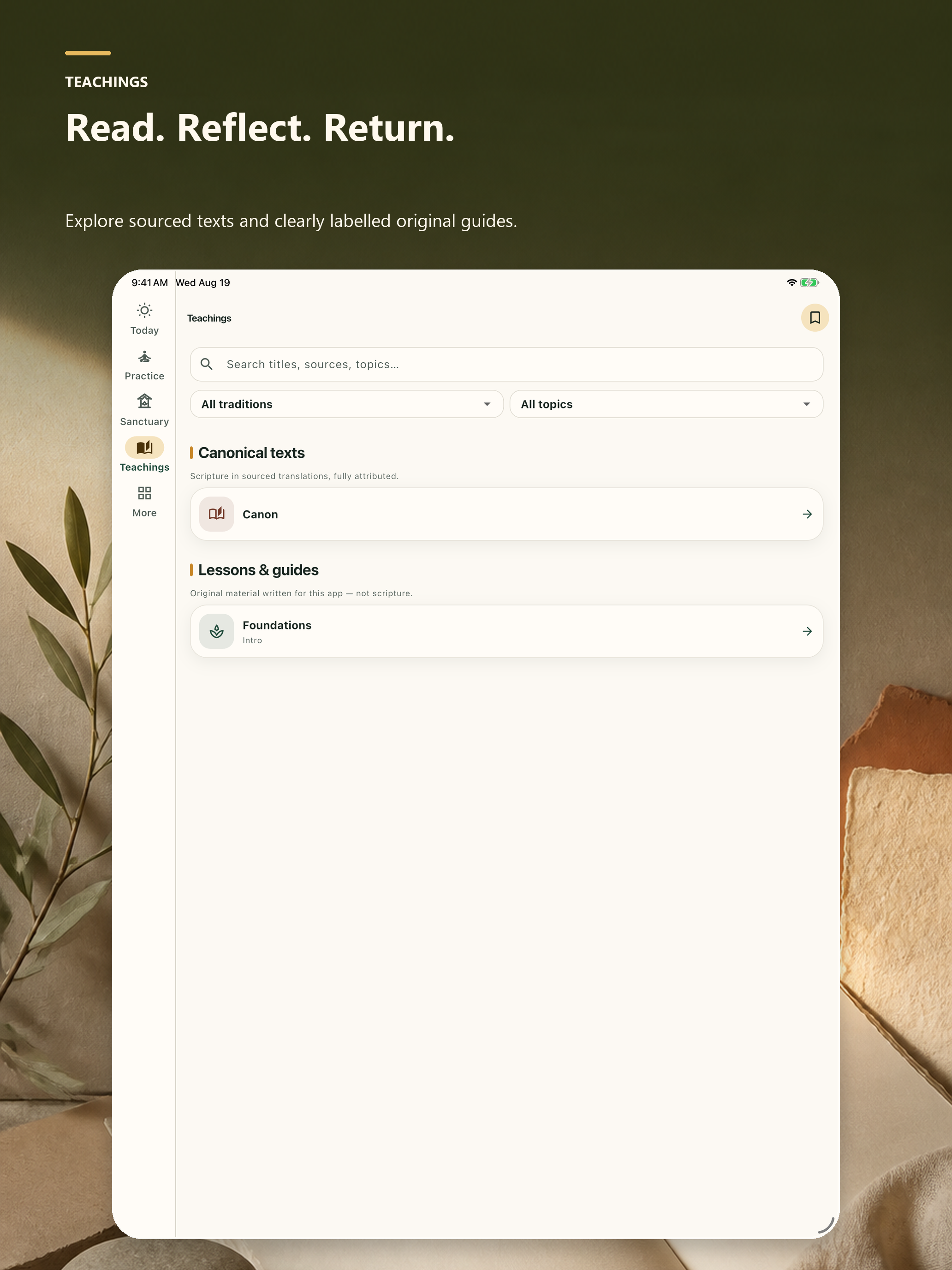
Task: Open the More tab
Action: coord(144,501)
